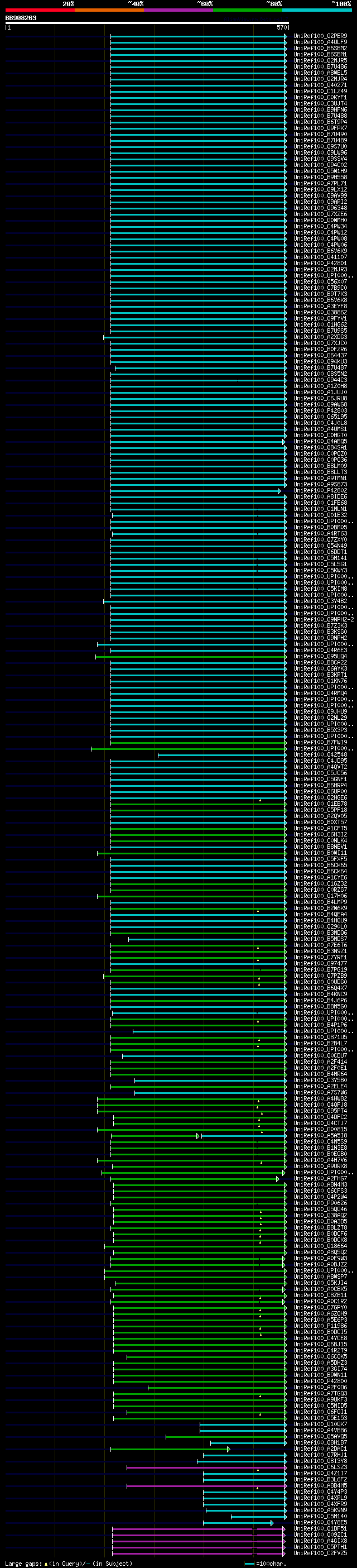The image size is (357, 1568).
Task: Click the UniRef100_Q1EB78 label
Action: pos(321,804)
